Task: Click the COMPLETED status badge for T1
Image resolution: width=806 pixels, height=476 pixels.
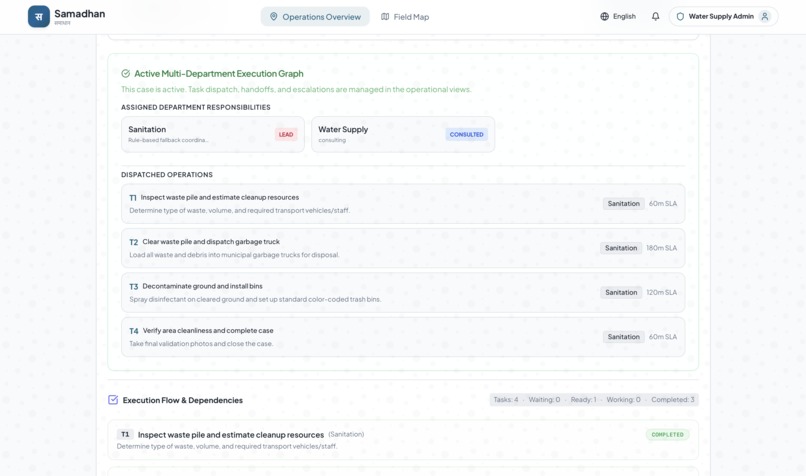Action: pos(667,435)
